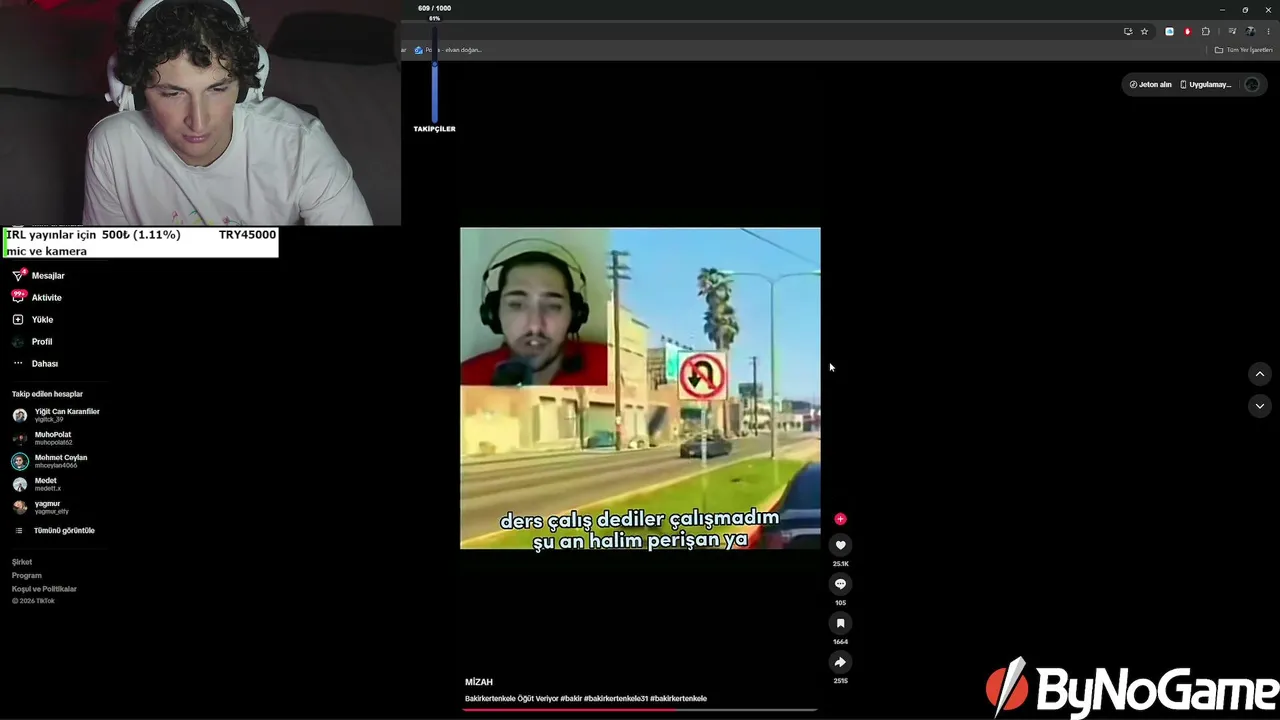
Task: Click the Jeton alın button
Action: click(1150, 84)
